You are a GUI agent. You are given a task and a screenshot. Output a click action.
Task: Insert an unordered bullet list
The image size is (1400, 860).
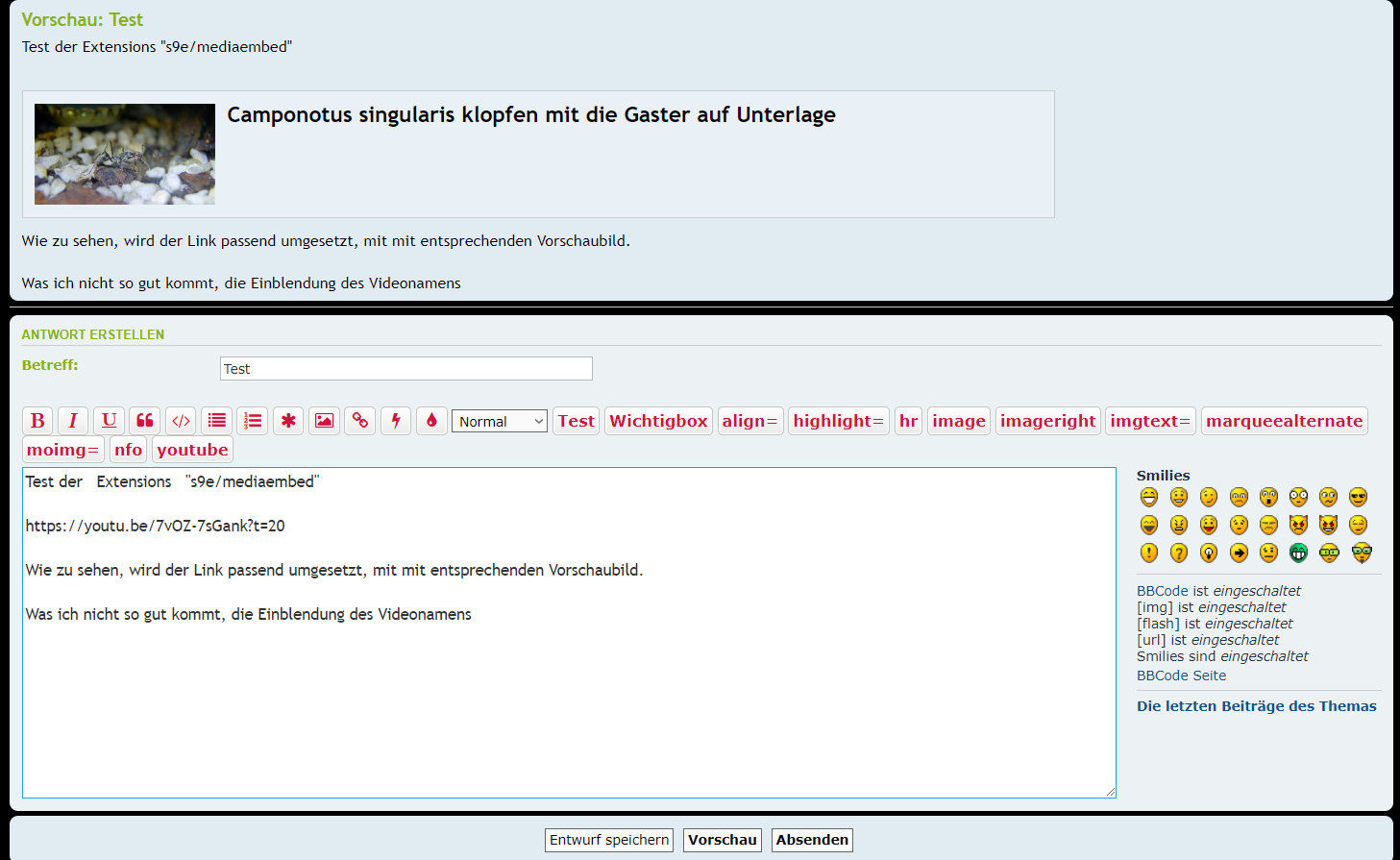217,421
